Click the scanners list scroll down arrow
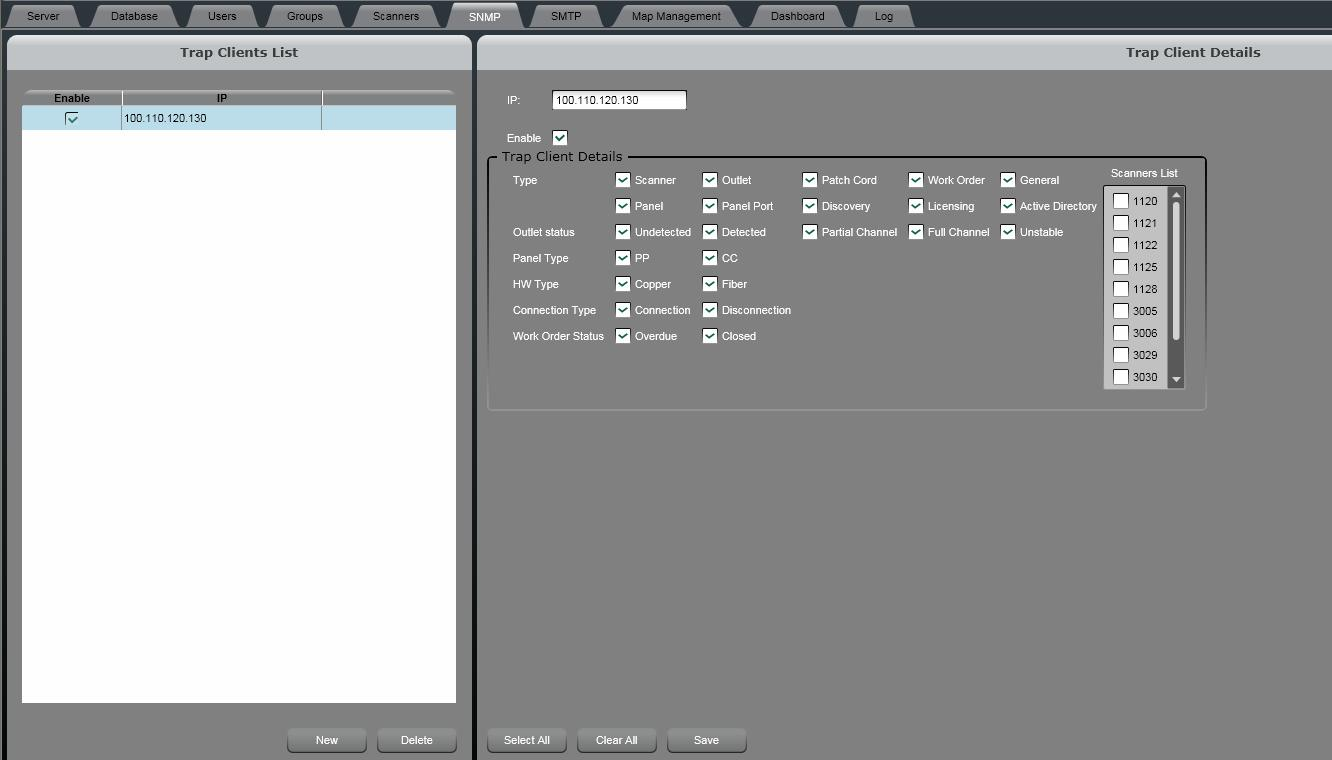Image resolution: width=1332 pixels, height=760 pixels. (x=1176, y=380)
